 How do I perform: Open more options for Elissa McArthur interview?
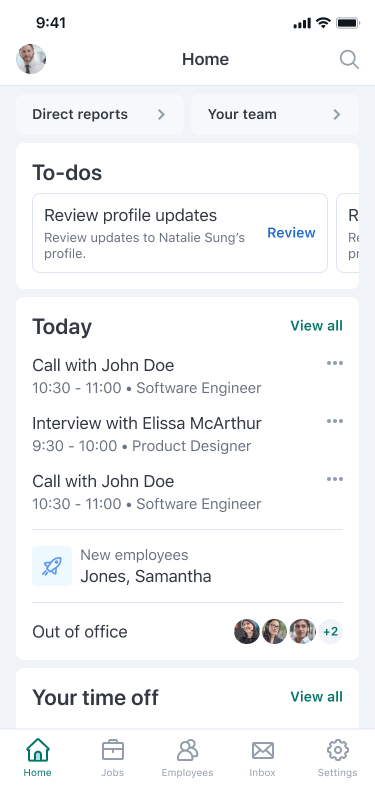(x=335, y=421)
